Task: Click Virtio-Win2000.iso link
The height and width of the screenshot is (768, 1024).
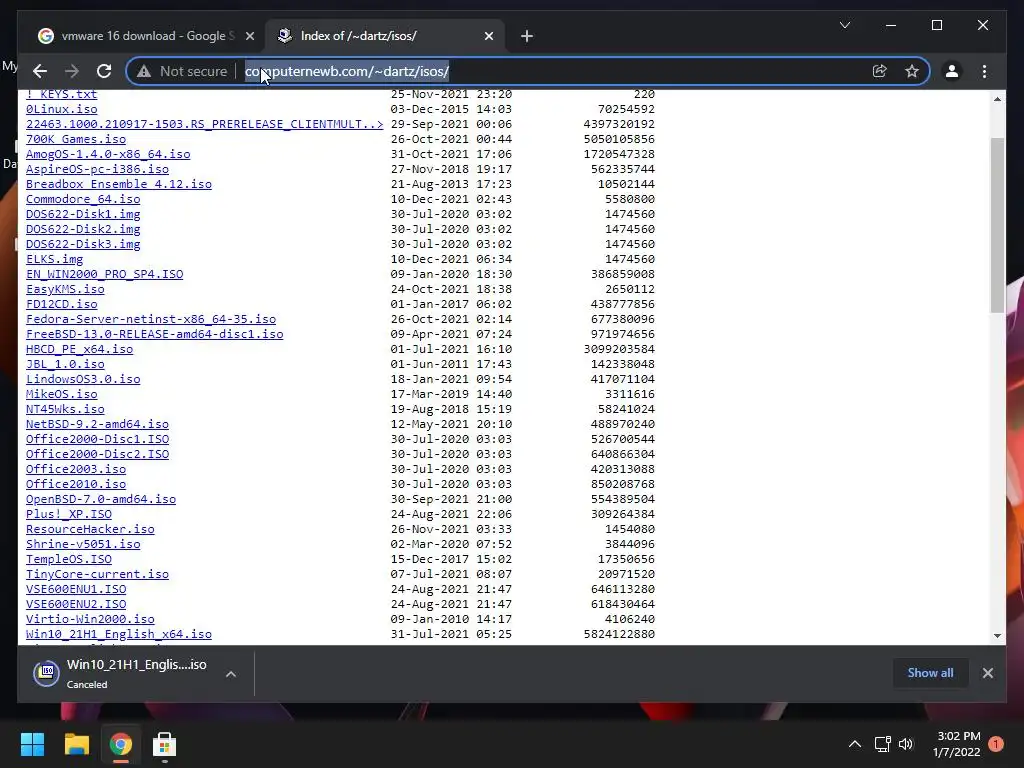Action: click(90, 620)
